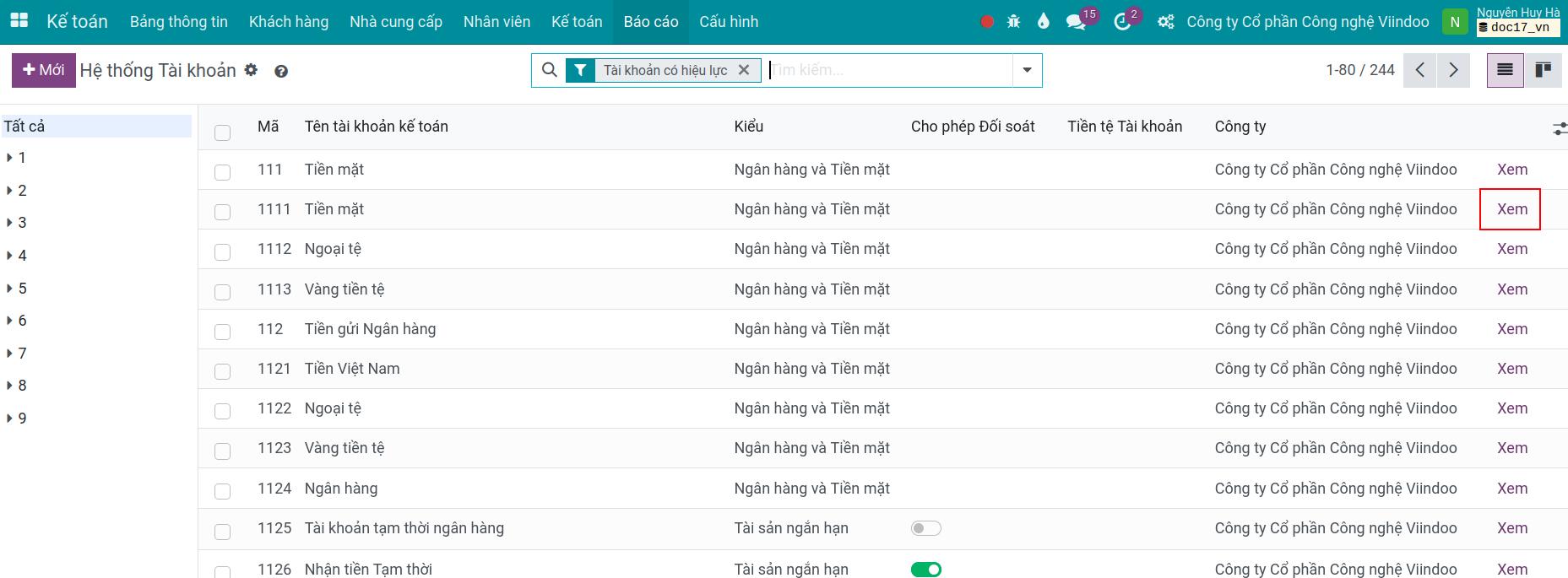Open the main apps grid menu
The height and width of the screenshot is (578, 1568).
(19, 21)
